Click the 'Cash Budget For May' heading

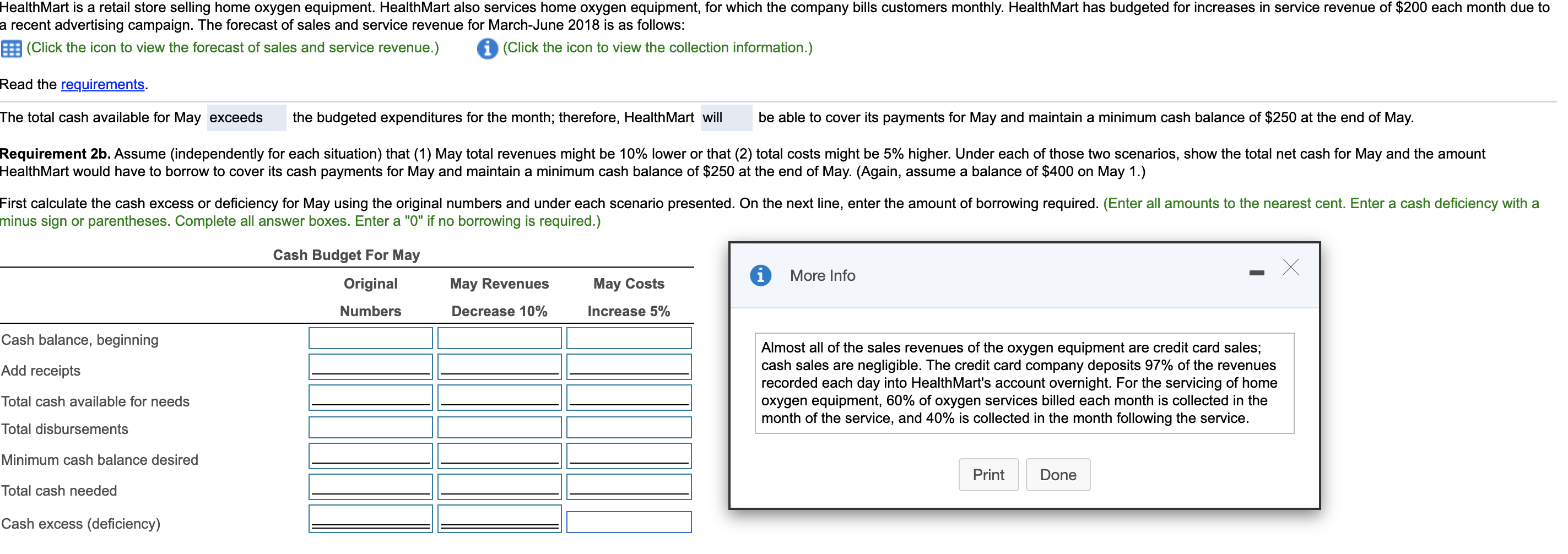347,256
